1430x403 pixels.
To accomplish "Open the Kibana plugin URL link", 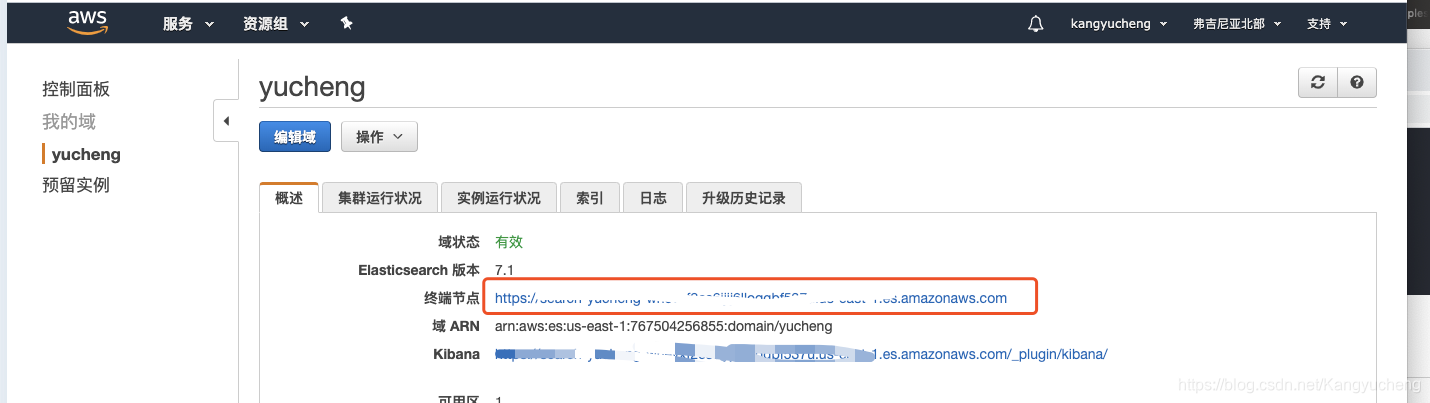I will point(801,354).
